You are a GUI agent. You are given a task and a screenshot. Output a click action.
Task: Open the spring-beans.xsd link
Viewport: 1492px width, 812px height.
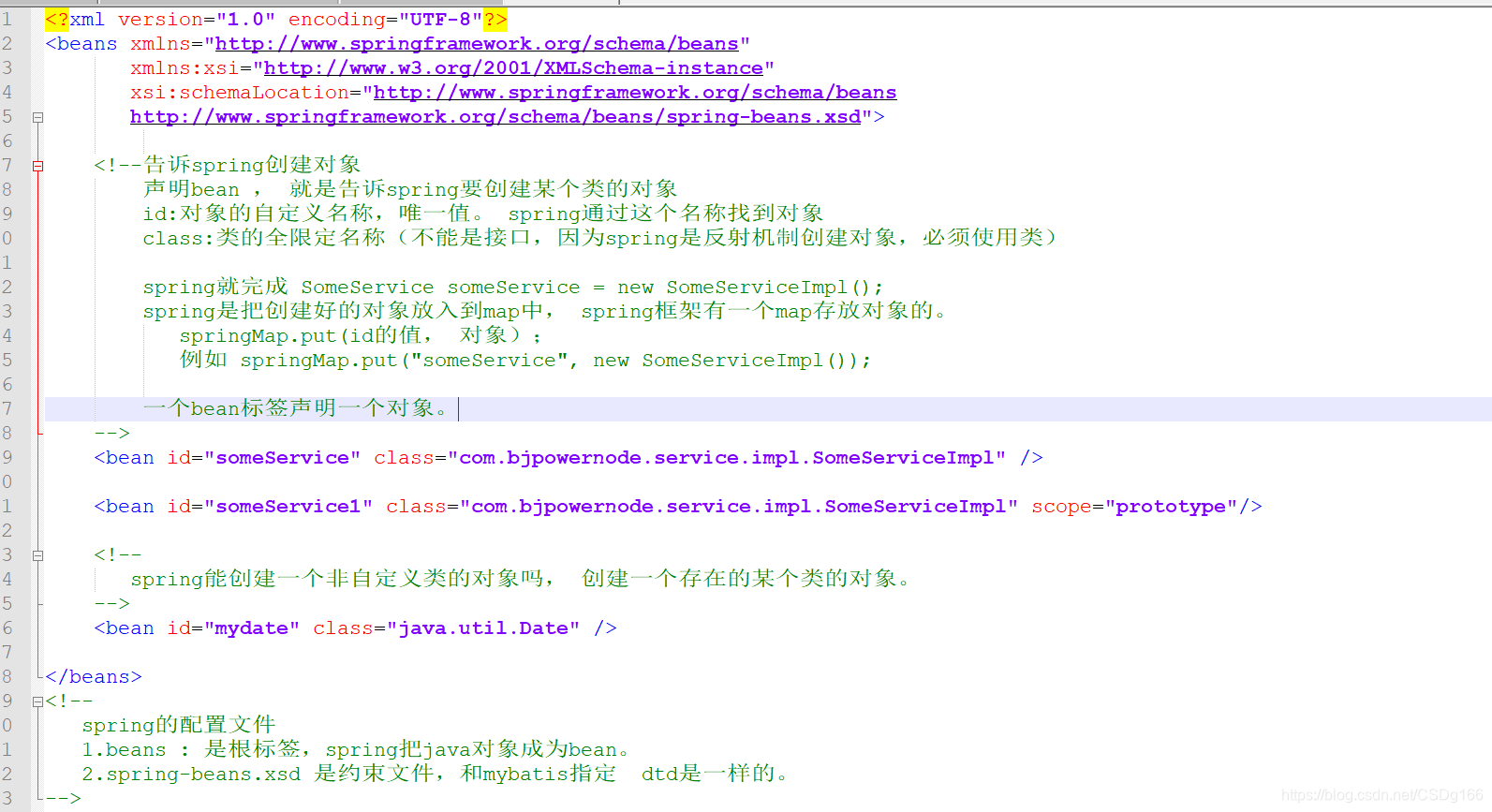pos(495,117)
